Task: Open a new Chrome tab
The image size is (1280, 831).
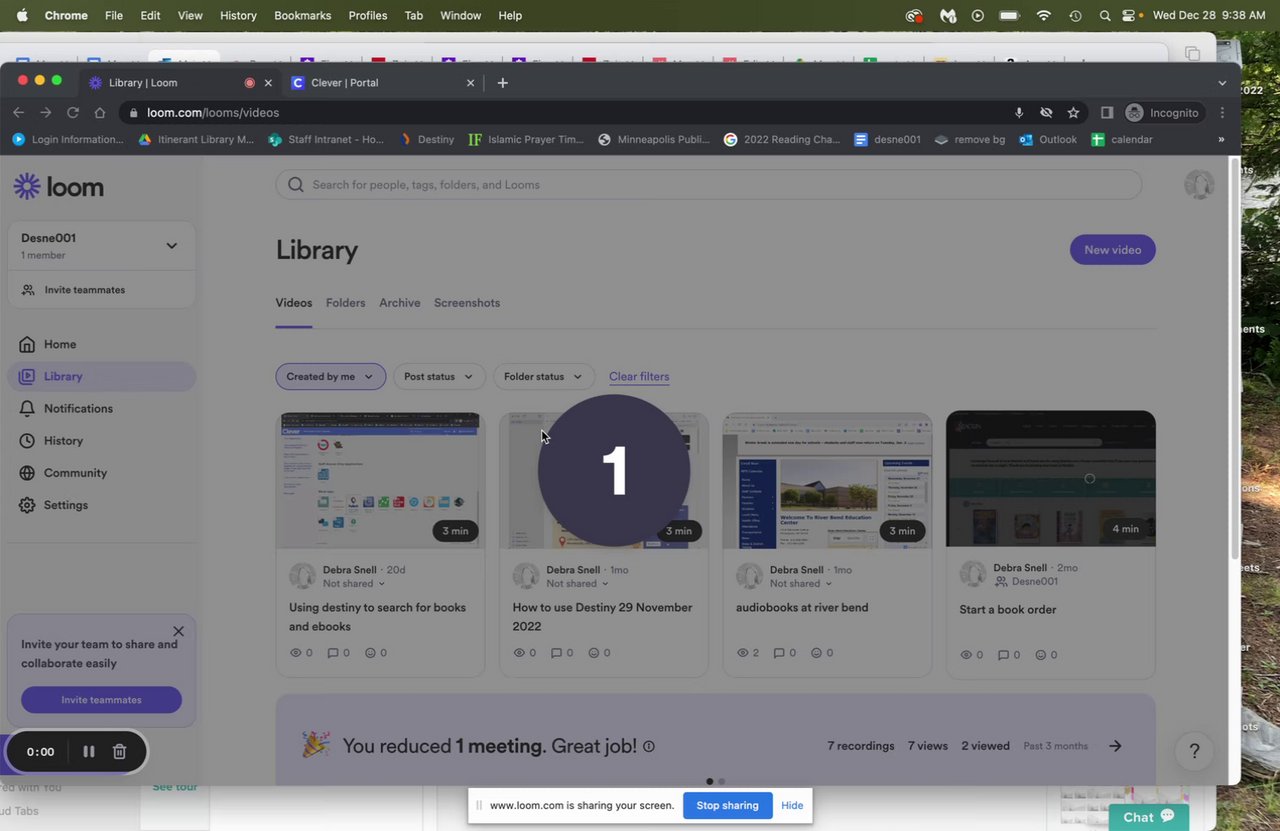Action: [x=502, y=83]
